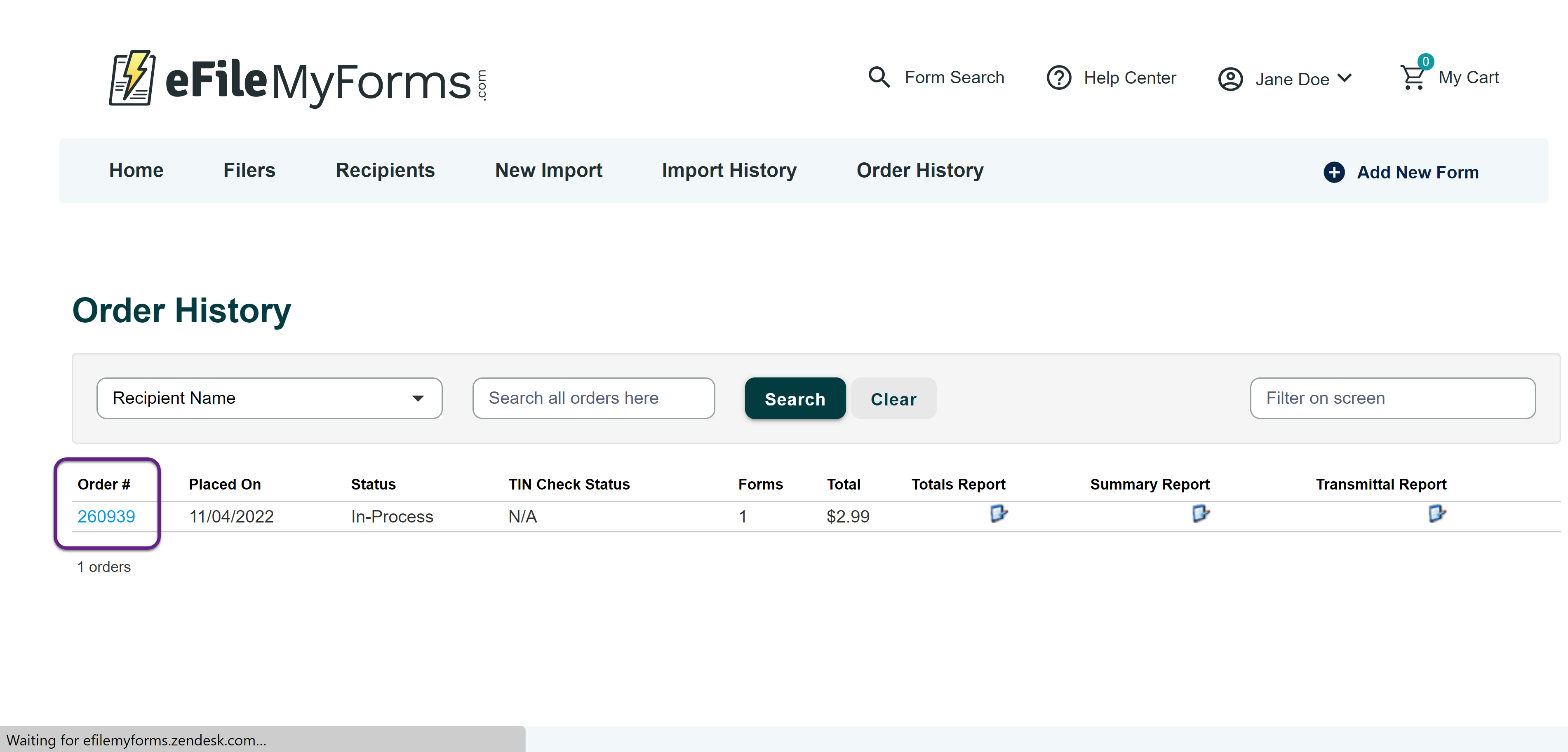The image size is (1568, 752).
Task: Open the Transmittal Report icon for order 260939
Action: [1436, 514]
